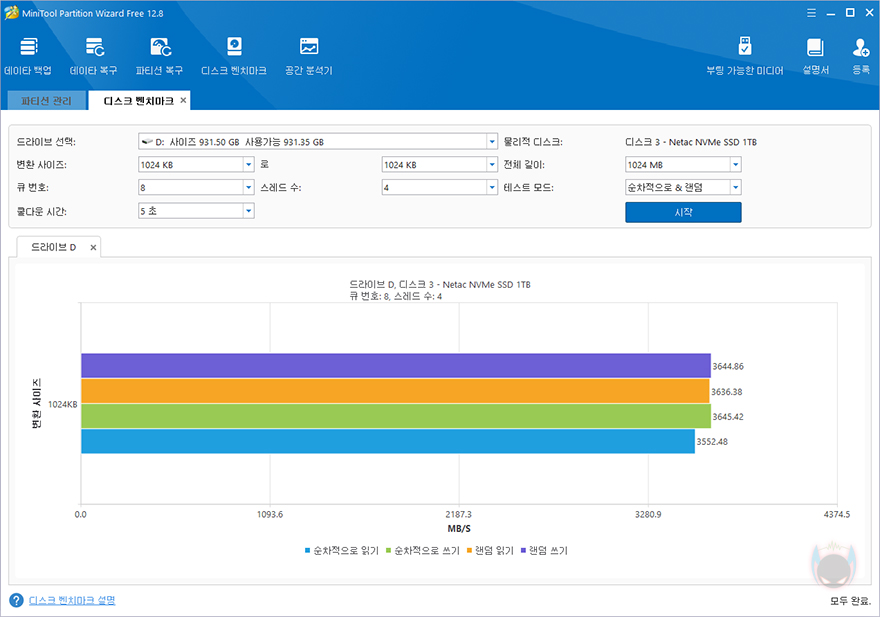Click the 등록 (Register) user icon
This screenshot has width=880, height=617.
tap(861, 56)
